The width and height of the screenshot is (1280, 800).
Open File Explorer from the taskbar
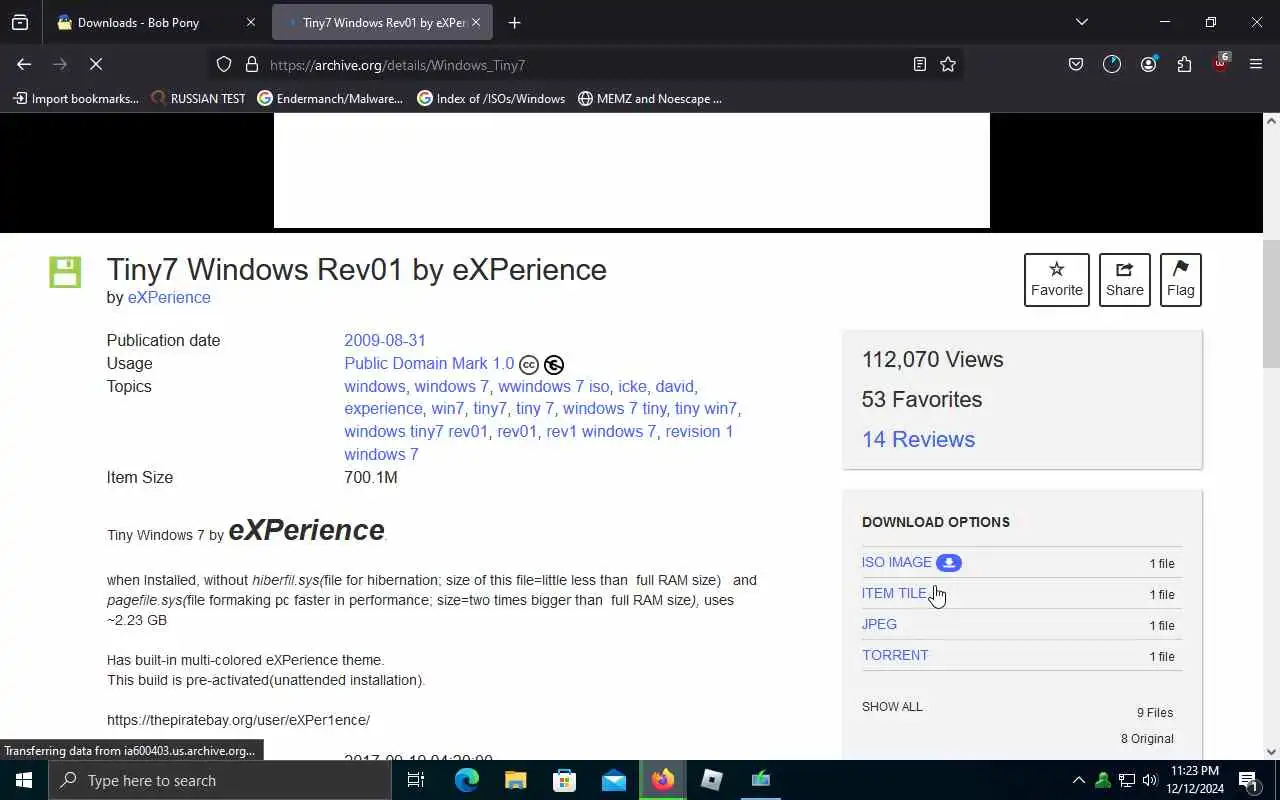516,780
